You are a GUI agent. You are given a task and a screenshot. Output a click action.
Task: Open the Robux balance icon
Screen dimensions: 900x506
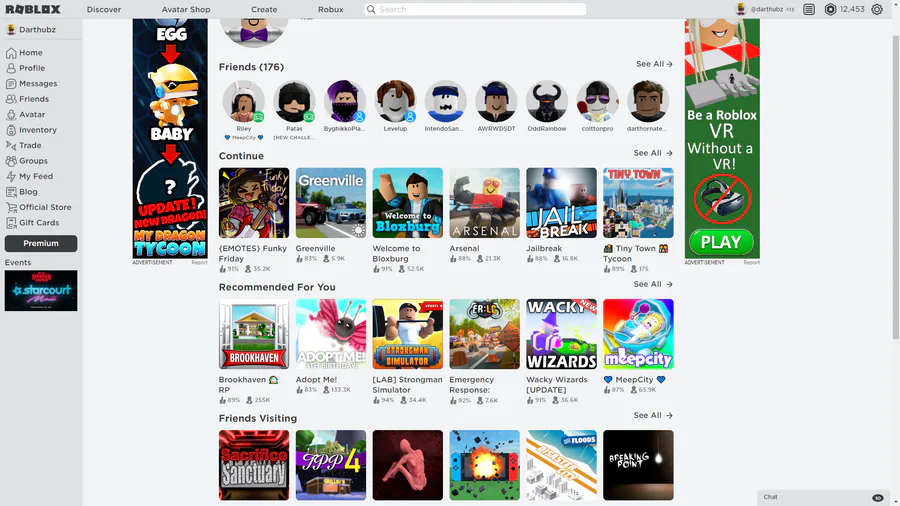click(x=830, y=9)
